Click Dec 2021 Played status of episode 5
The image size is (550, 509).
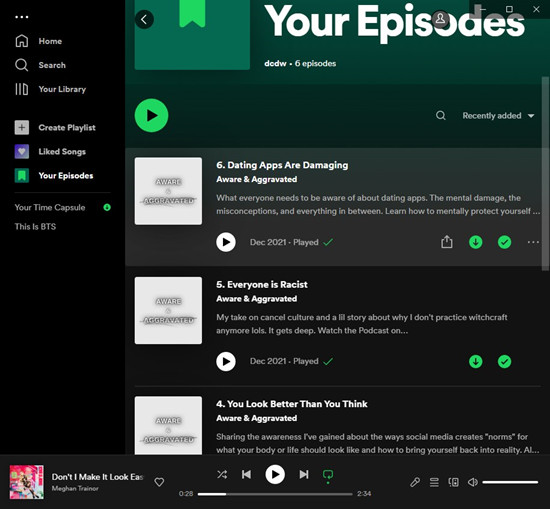coord(291,361)
